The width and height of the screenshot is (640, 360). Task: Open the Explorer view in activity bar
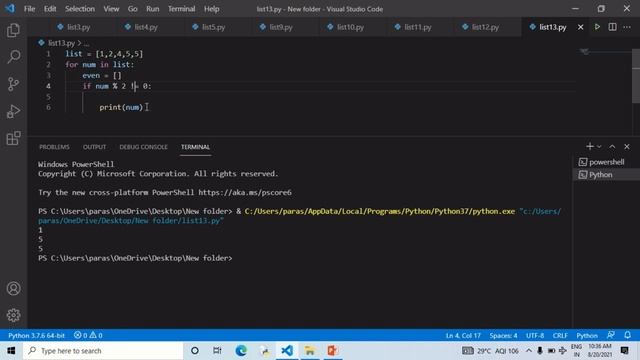[13, 30]
